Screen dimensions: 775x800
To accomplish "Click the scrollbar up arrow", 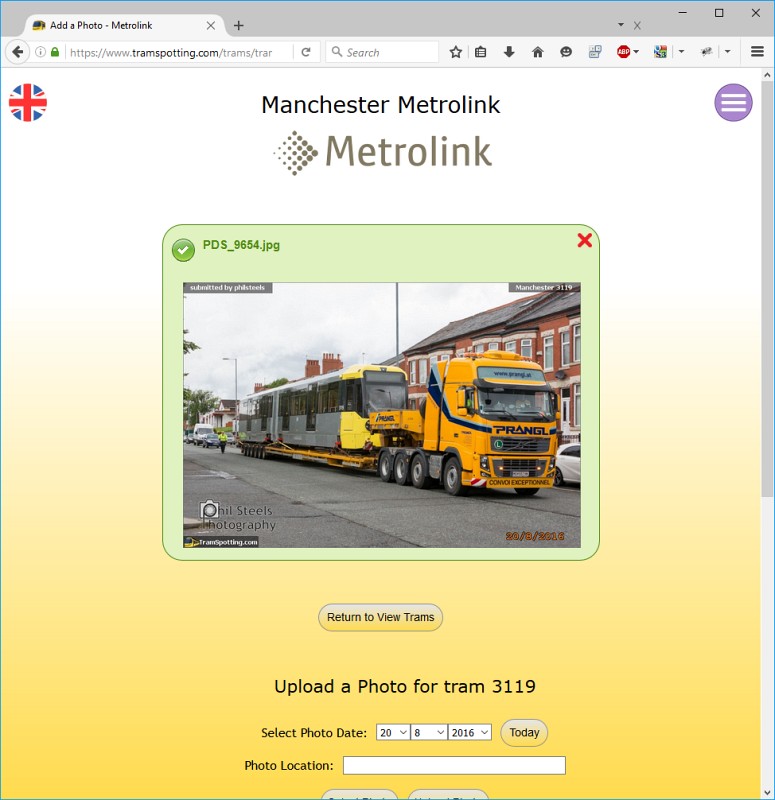I will coord(767,74).
